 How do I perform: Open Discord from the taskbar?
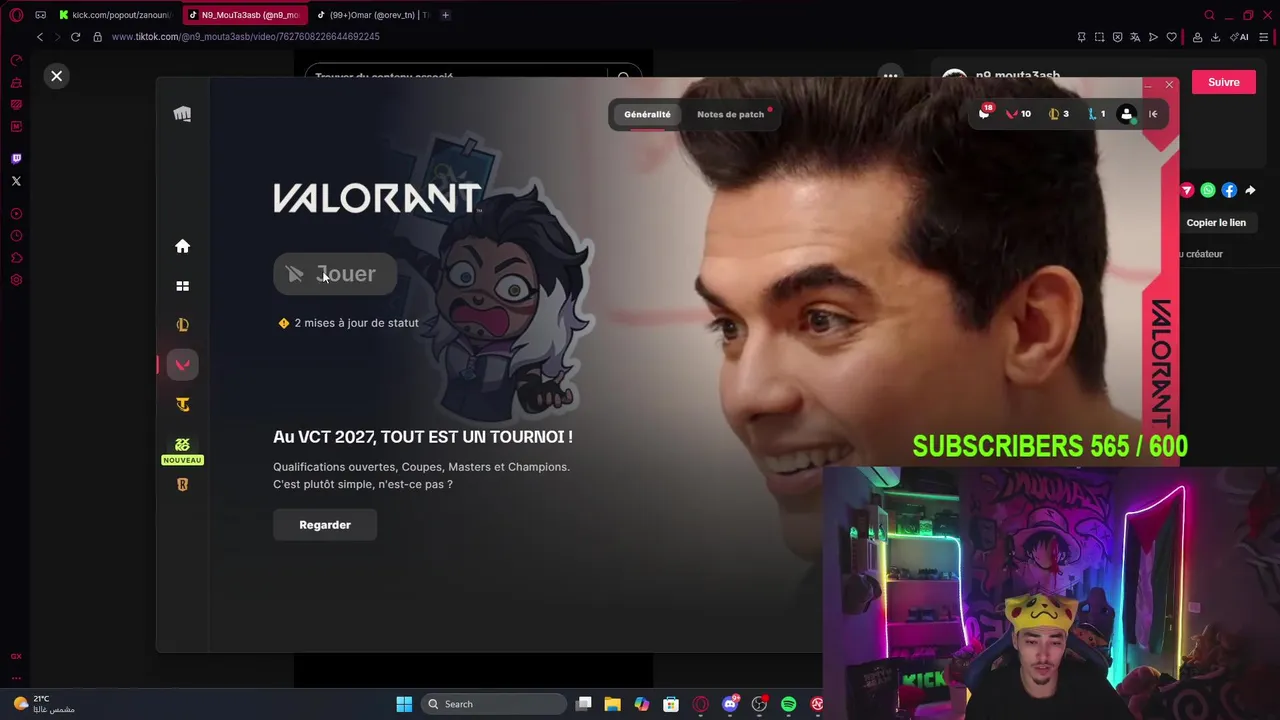[730, 704]
